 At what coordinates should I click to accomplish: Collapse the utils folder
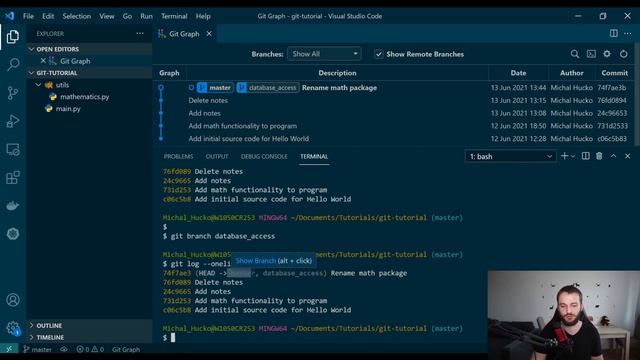[x=38, y=85]
